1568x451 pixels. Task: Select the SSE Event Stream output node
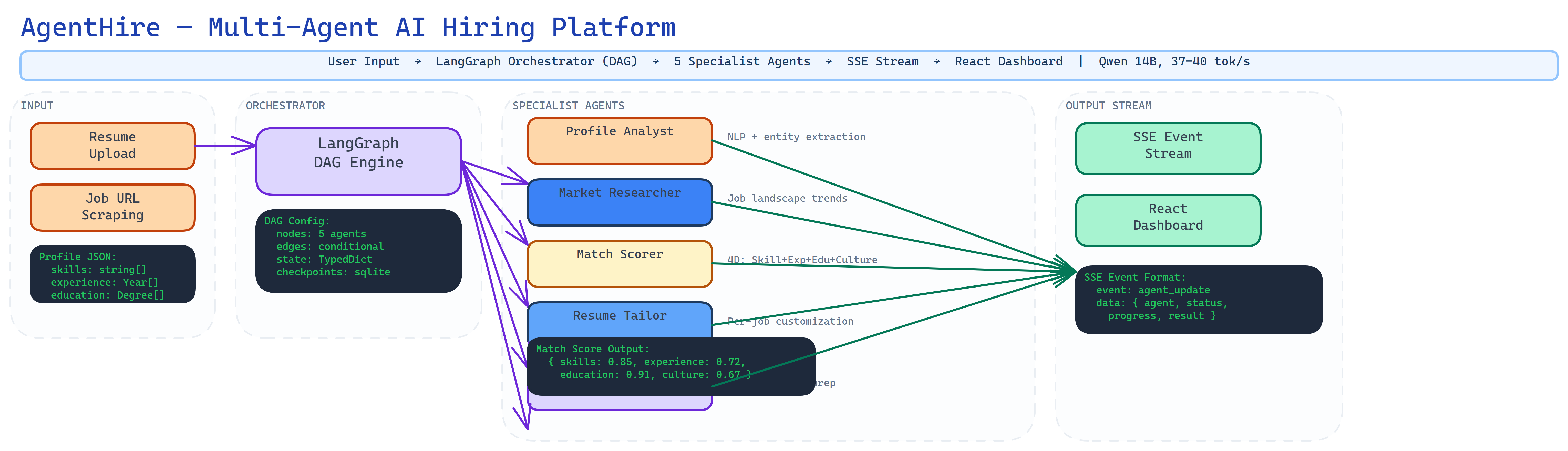pyautogui.click(x=1168, y=149)
